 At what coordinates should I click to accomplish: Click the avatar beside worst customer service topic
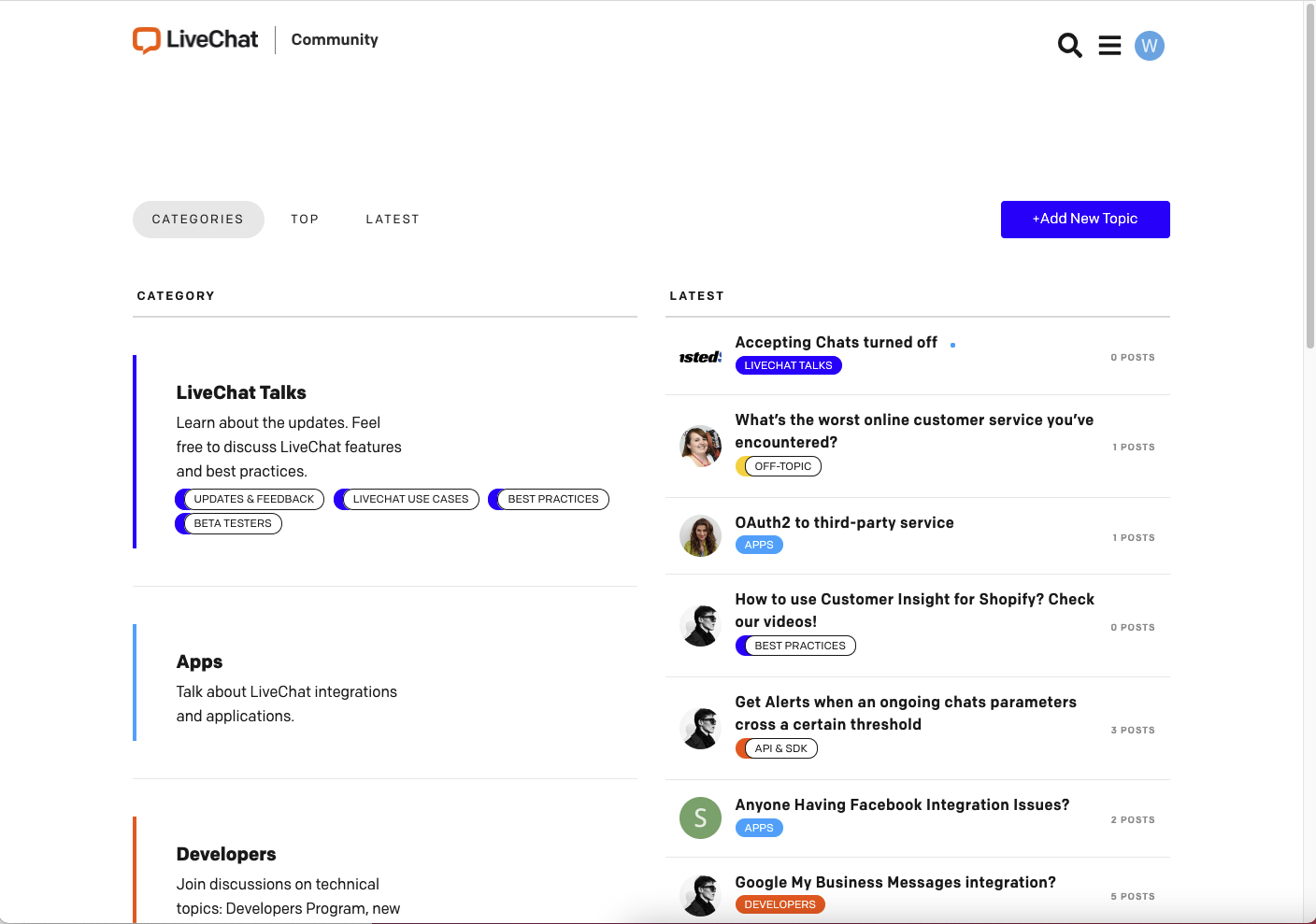(700, 446)
